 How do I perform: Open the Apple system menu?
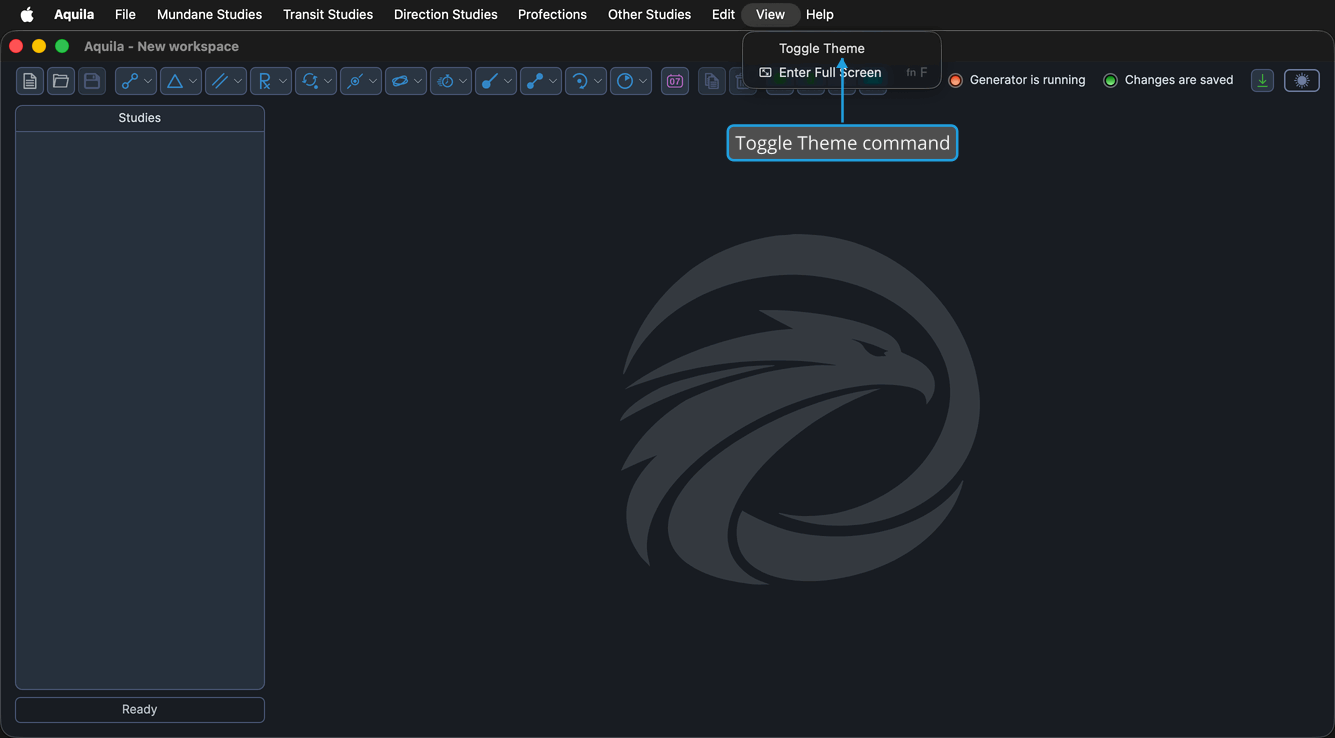[x=27, y=14]
